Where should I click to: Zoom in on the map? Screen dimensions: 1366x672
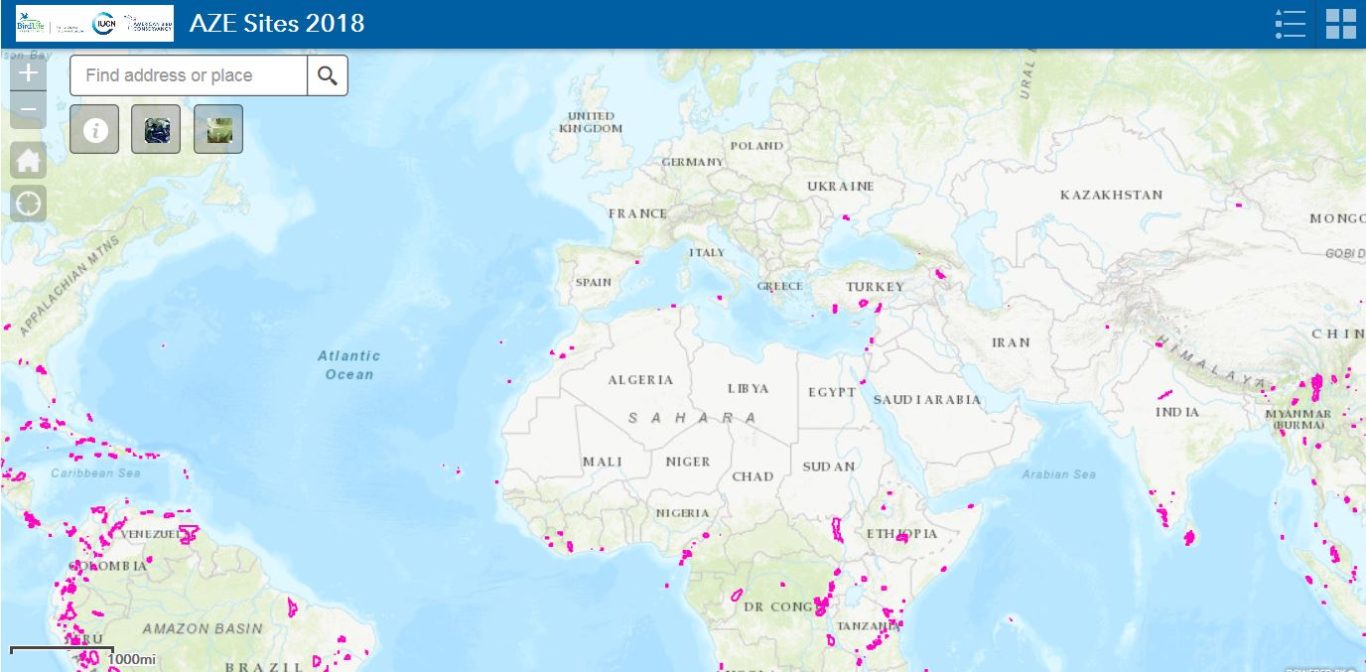(x=28, y=74)
